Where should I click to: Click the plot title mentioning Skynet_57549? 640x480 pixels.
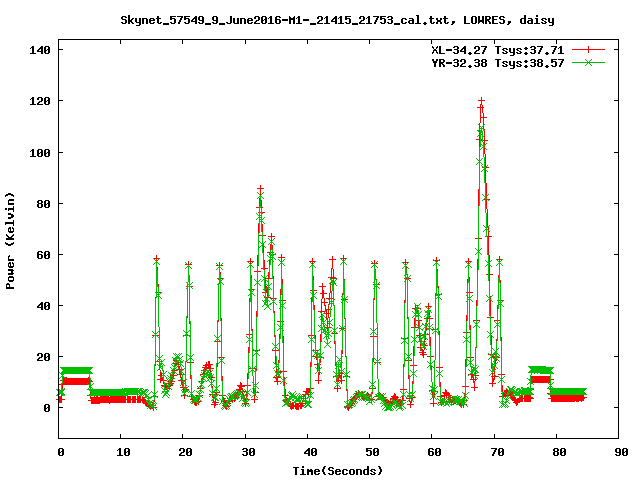point(337,20)
